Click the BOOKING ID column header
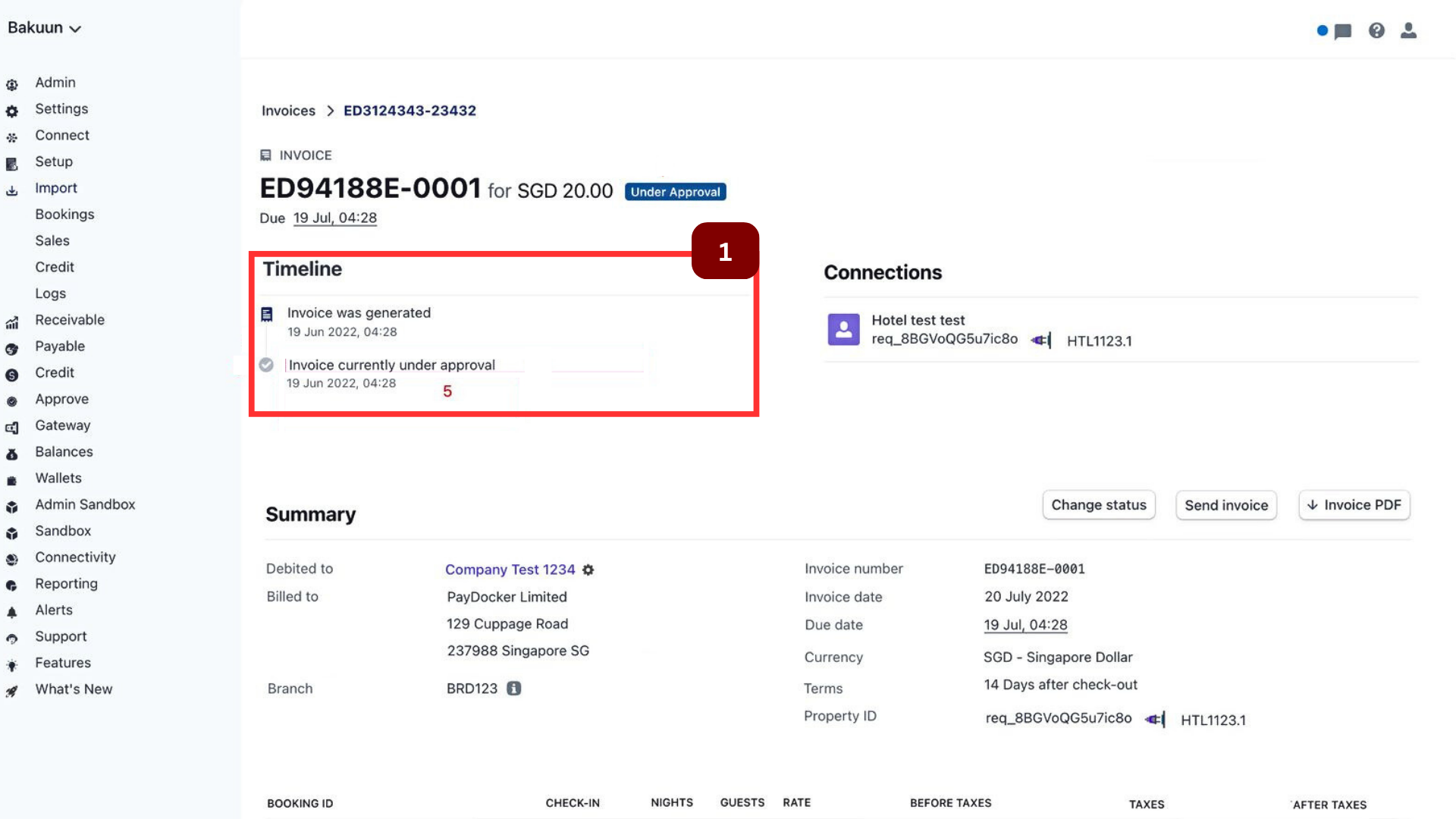Image resolution: width=1456 pixels, height=819 pixels. click(x=300, y=804)
